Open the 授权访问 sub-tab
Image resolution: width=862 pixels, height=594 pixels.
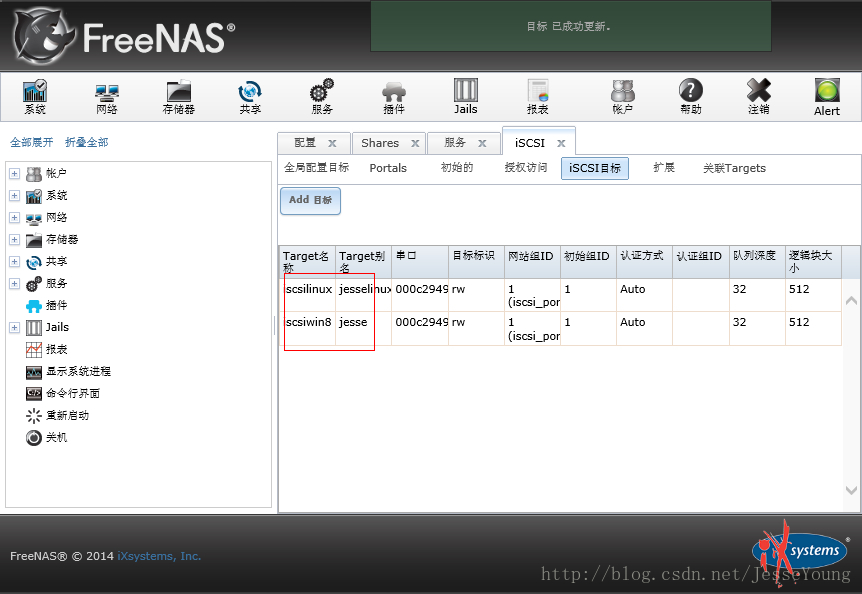coord(526,168)
